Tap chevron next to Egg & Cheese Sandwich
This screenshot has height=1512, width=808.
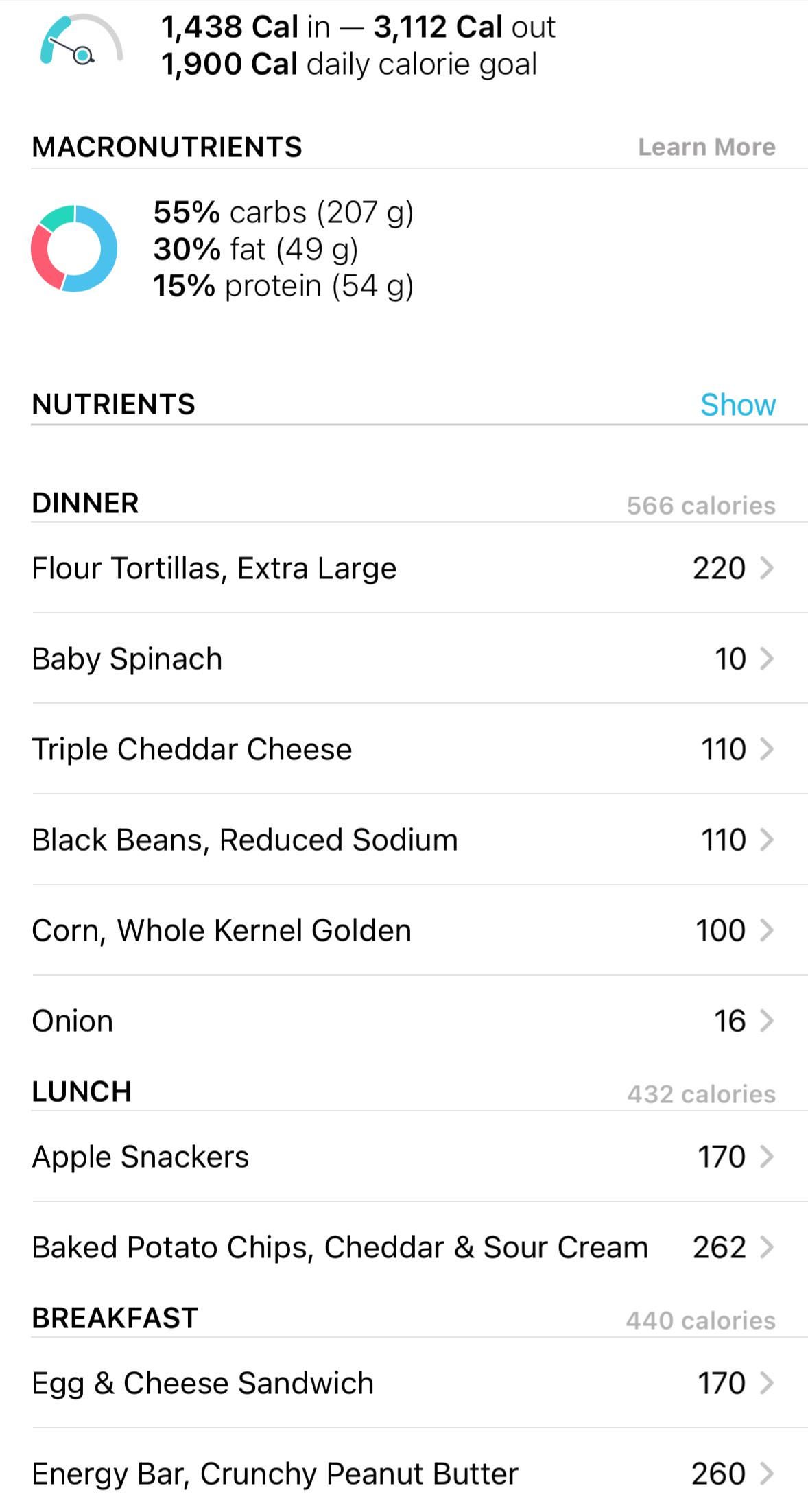[x=767, y=1383]
